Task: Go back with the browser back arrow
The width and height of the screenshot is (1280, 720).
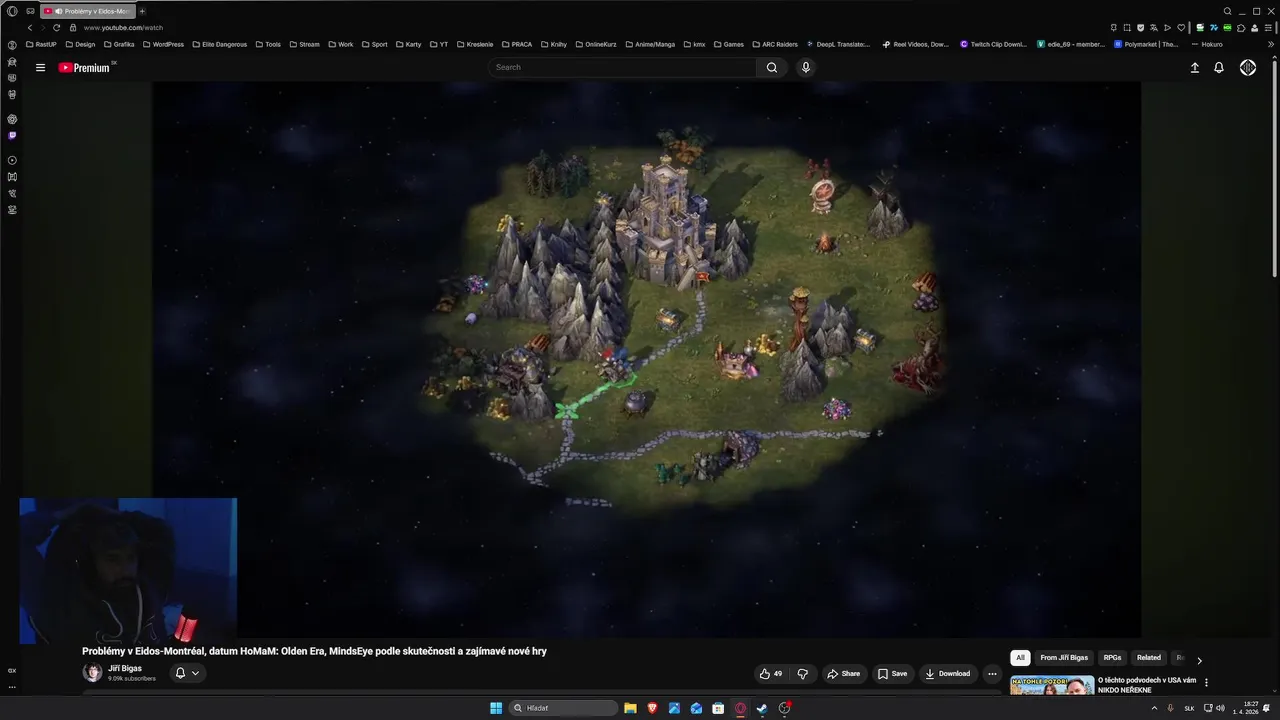Action: point(29,27)
